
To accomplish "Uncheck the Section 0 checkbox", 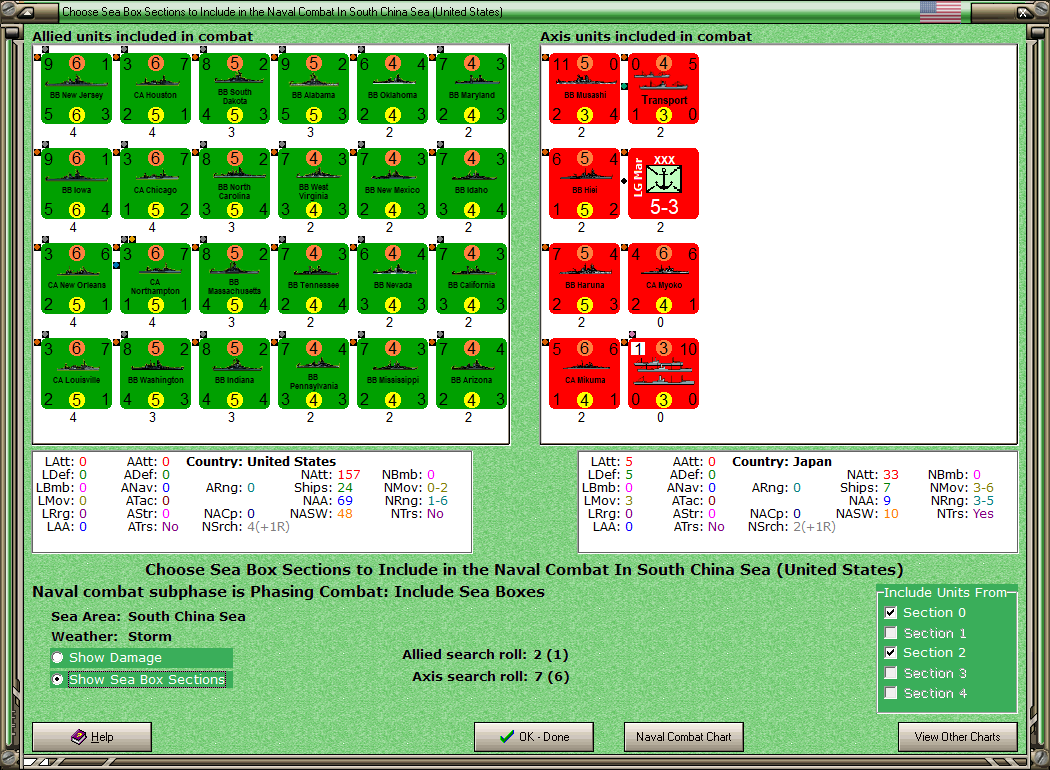I will [x=891, y=613].
